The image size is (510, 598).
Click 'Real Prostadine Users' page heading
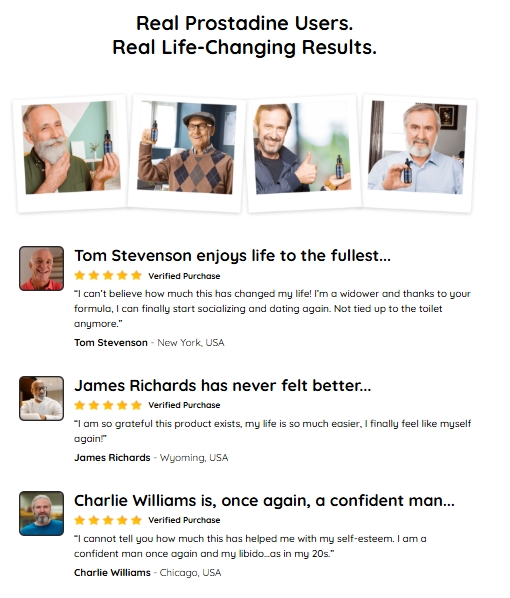click(x=245, y=23)
